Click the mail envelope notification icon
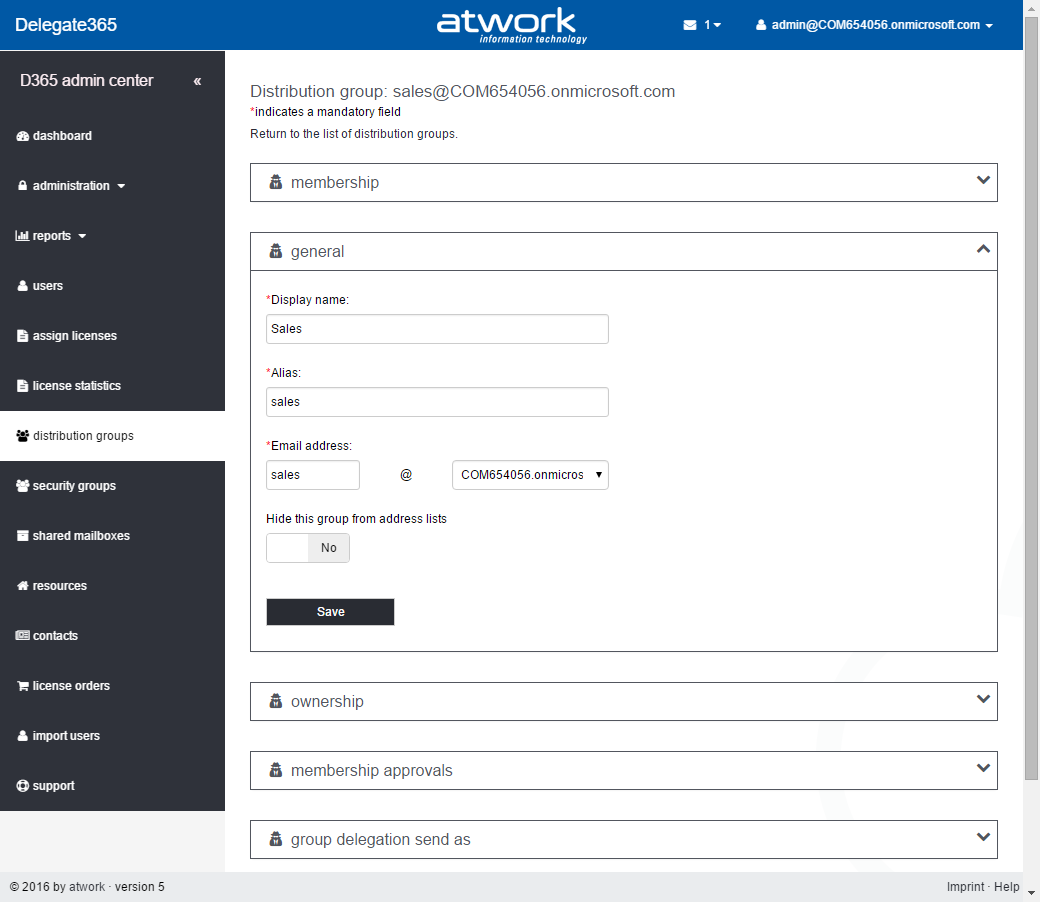 tap(690, 25)
